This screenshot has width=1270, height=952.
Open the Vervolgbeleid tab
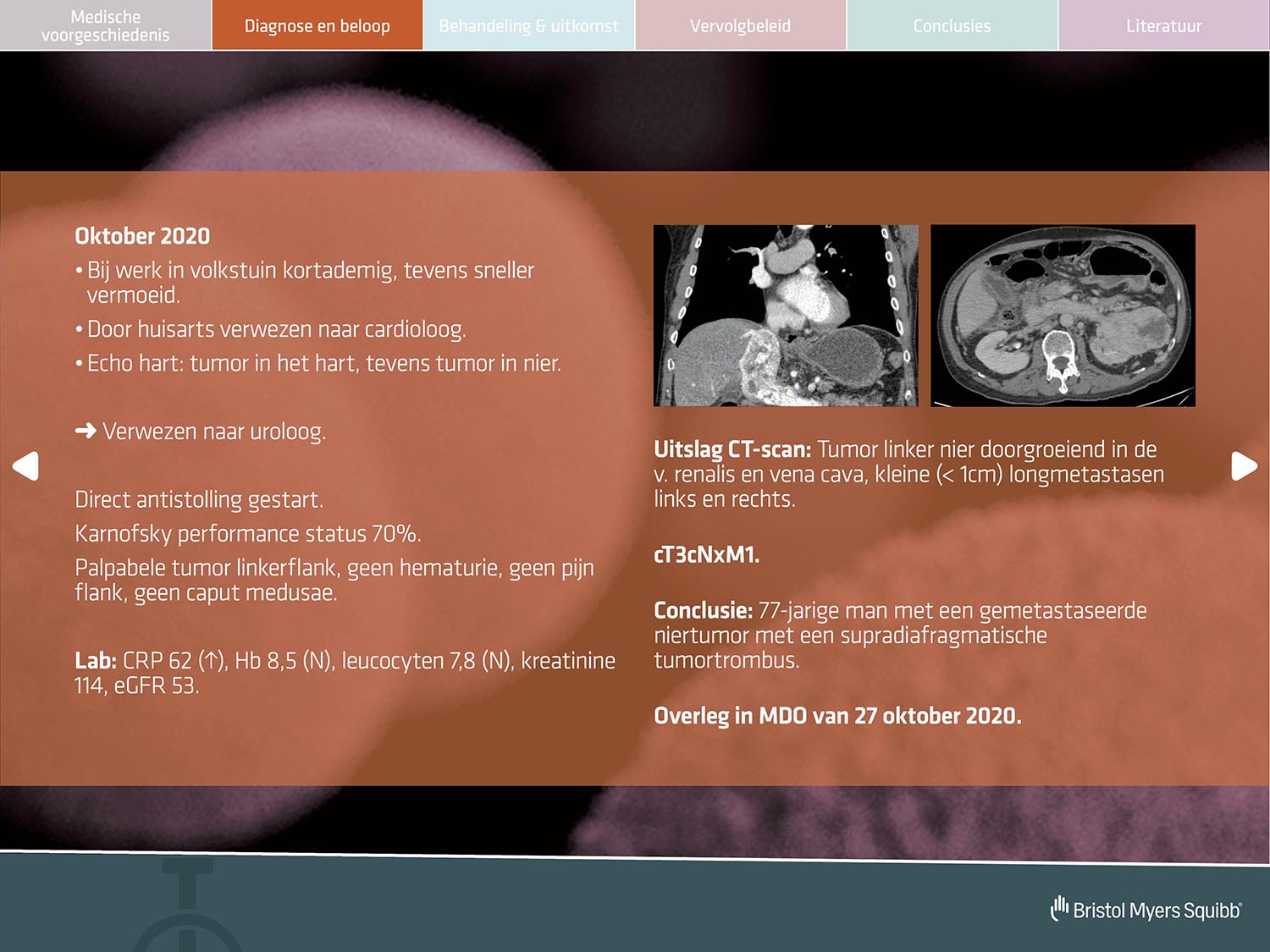pyautogui.click(x=740, y=25)
